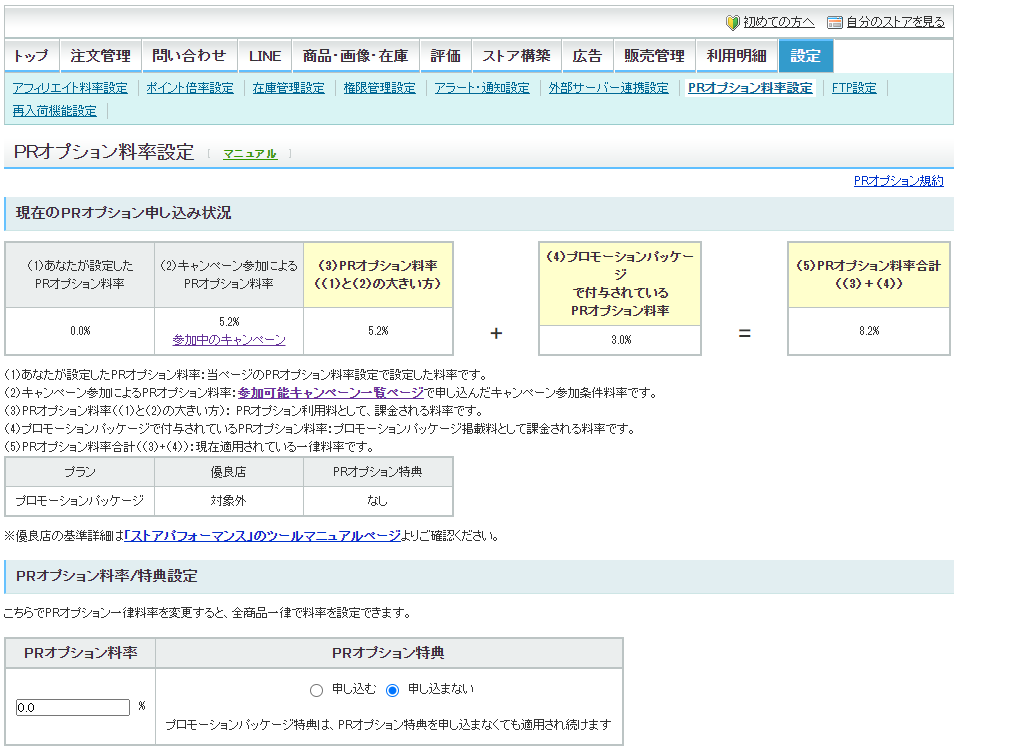Open the ポイント倍率設定 page

click(x=189, y=88)
